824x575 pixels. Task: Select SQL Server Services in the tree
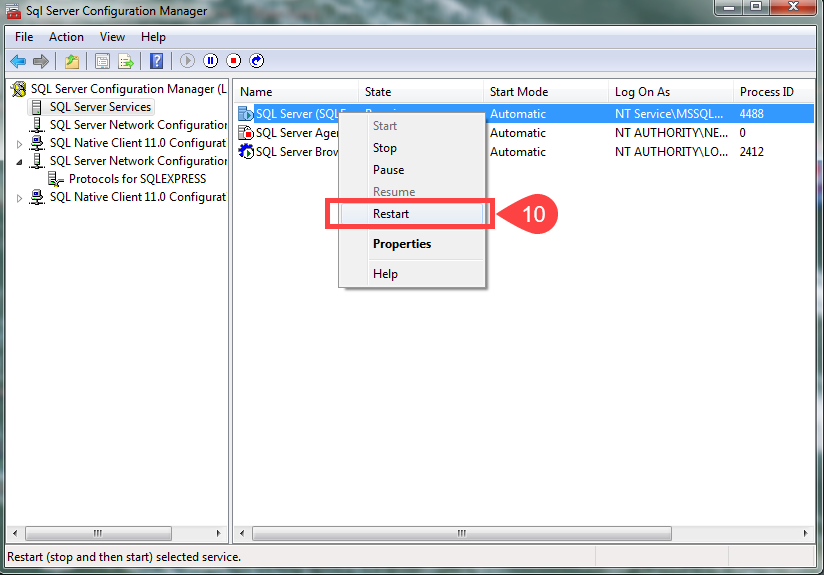[x=100, y=107]
